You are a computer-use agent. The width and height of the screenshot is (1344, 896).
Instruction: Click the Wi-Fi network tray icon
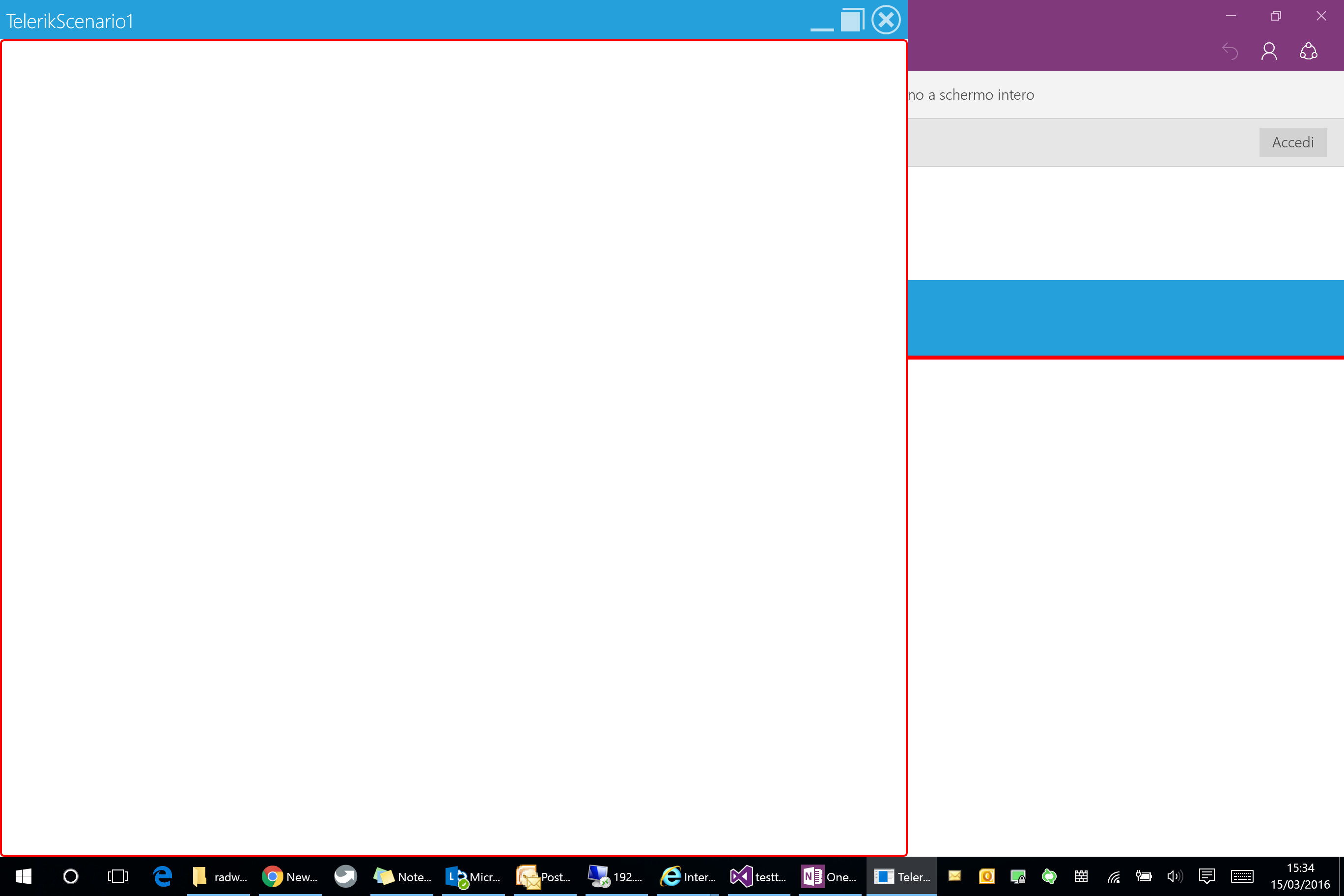click(1113, 876)
